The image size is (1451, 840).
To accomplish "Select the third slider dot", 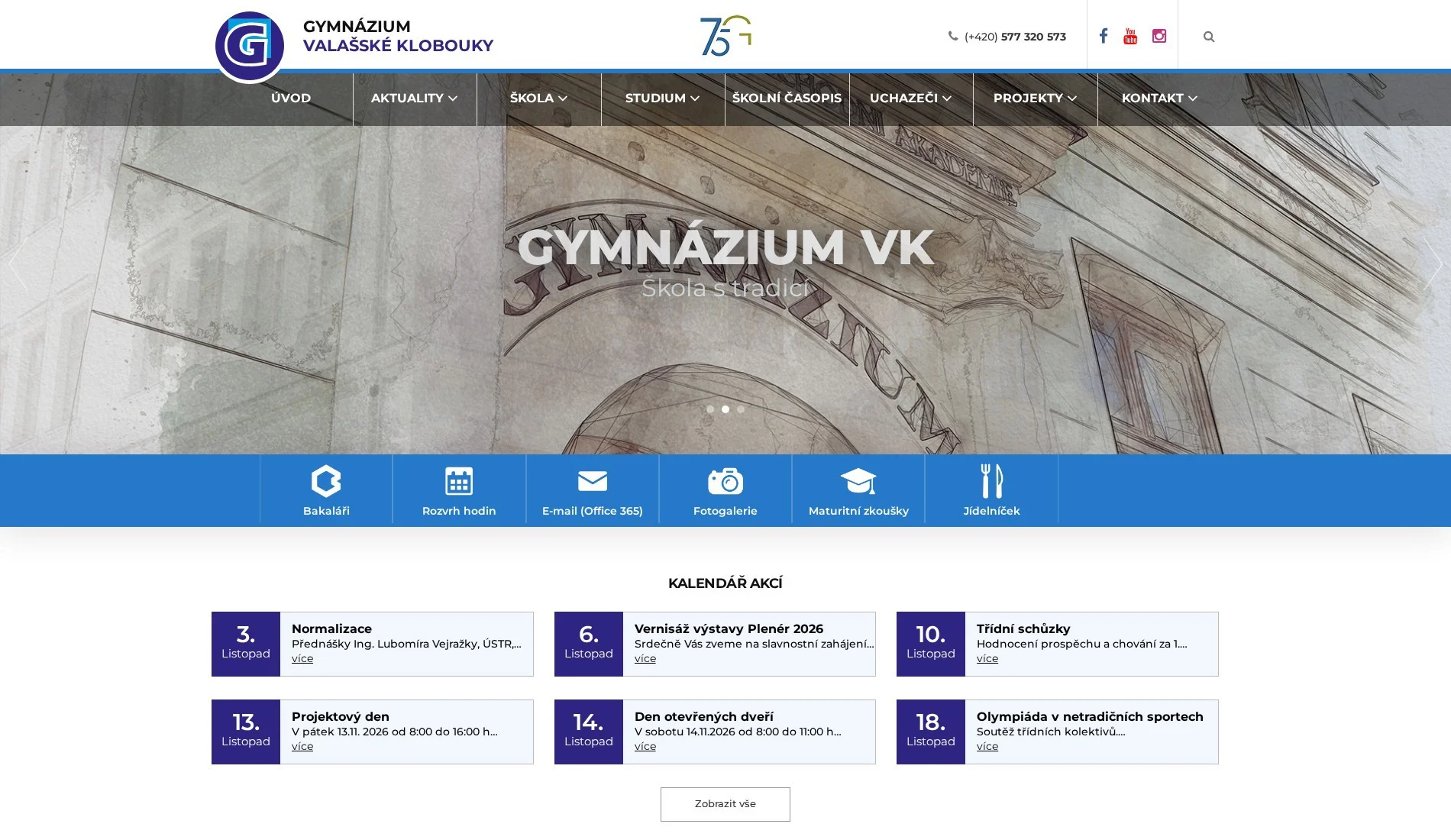I will [741, 409].
